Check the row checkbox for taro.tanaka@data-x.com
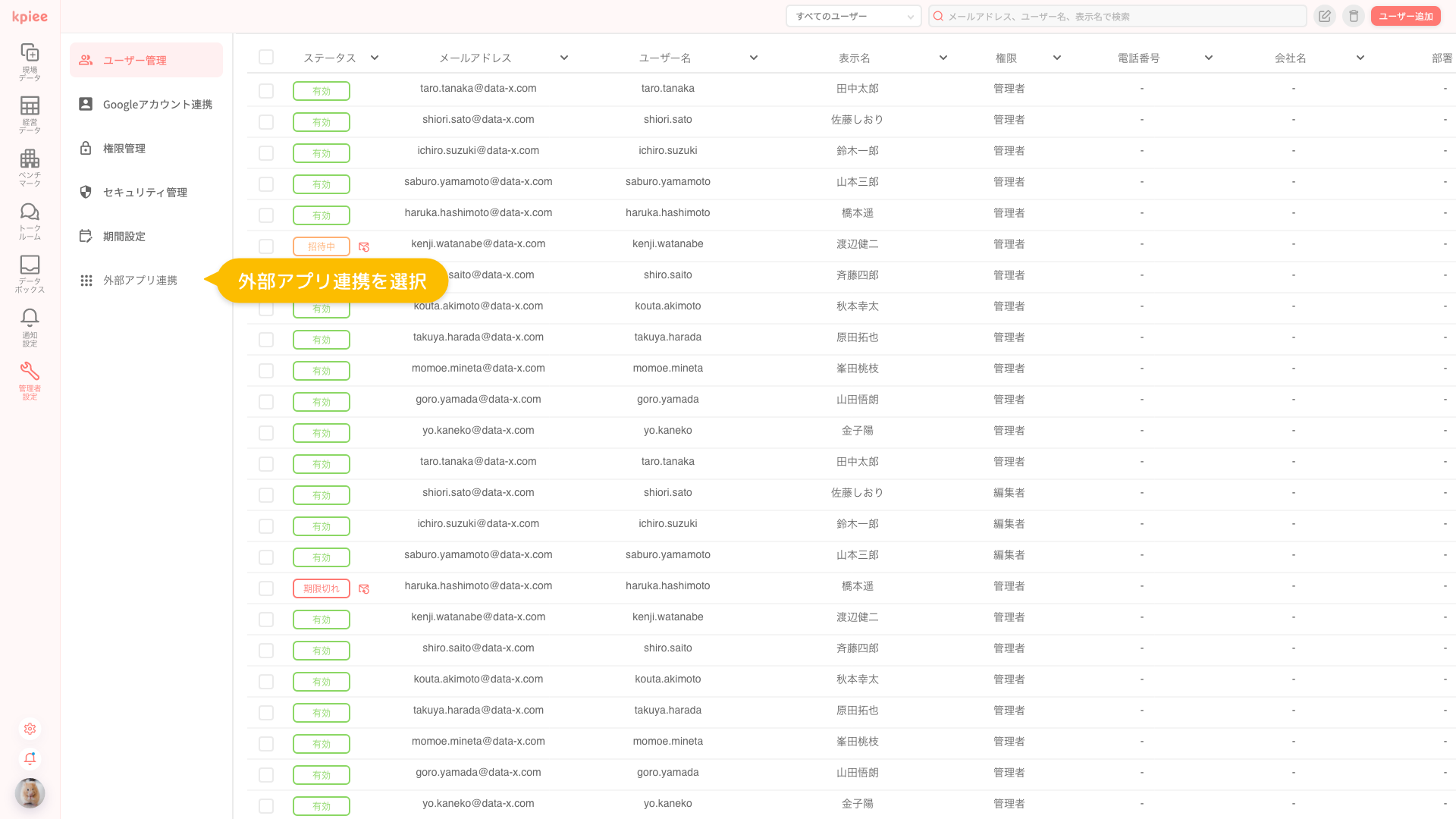This screenshot has width=1456, height=819. 266,90
